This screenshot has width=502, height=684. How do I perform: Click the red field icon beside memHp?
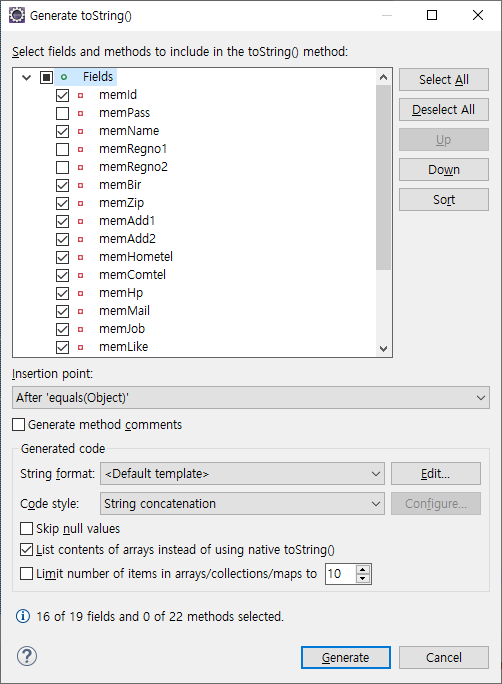pos(80,293)
